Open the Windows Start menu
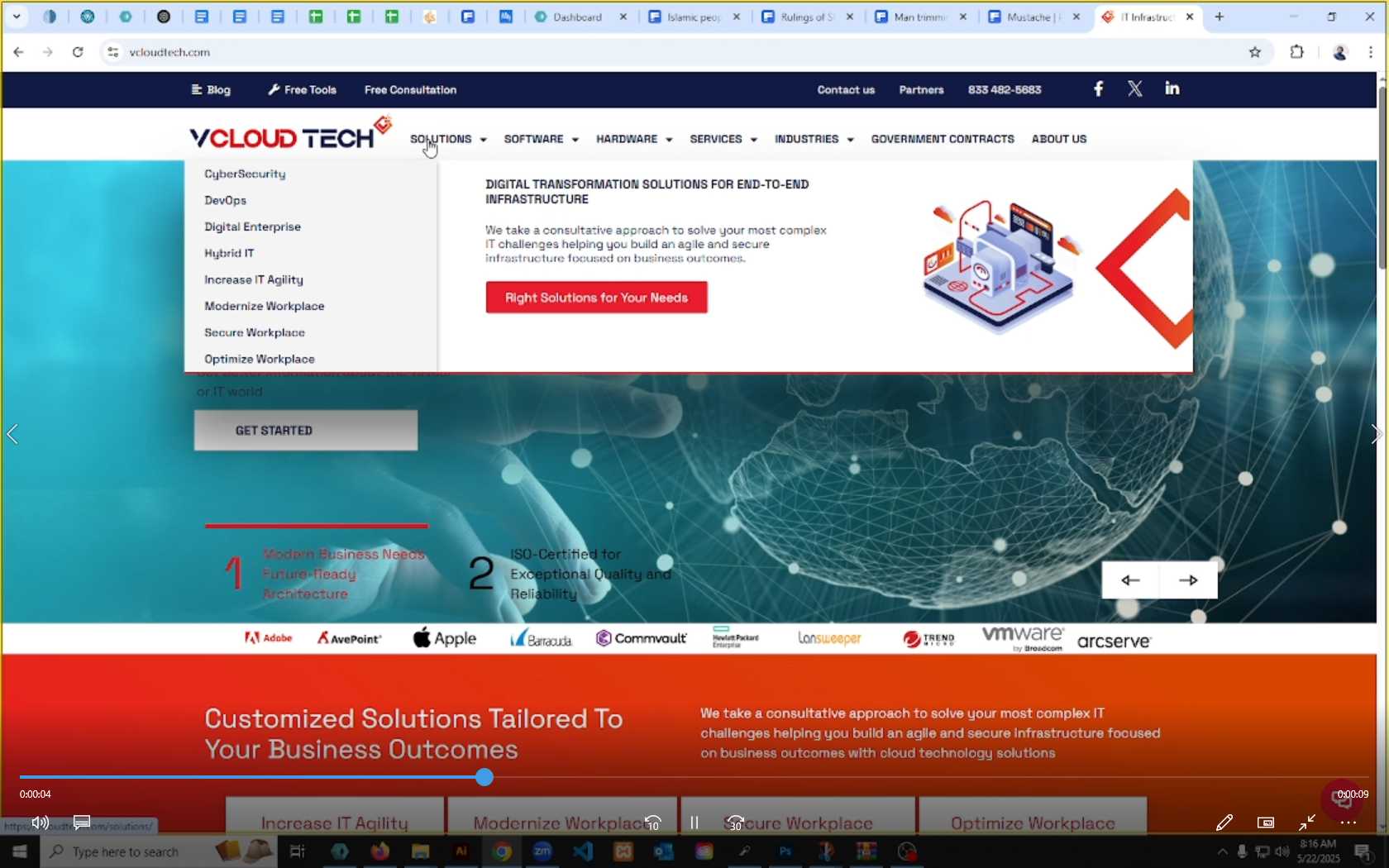 [19, 851]
